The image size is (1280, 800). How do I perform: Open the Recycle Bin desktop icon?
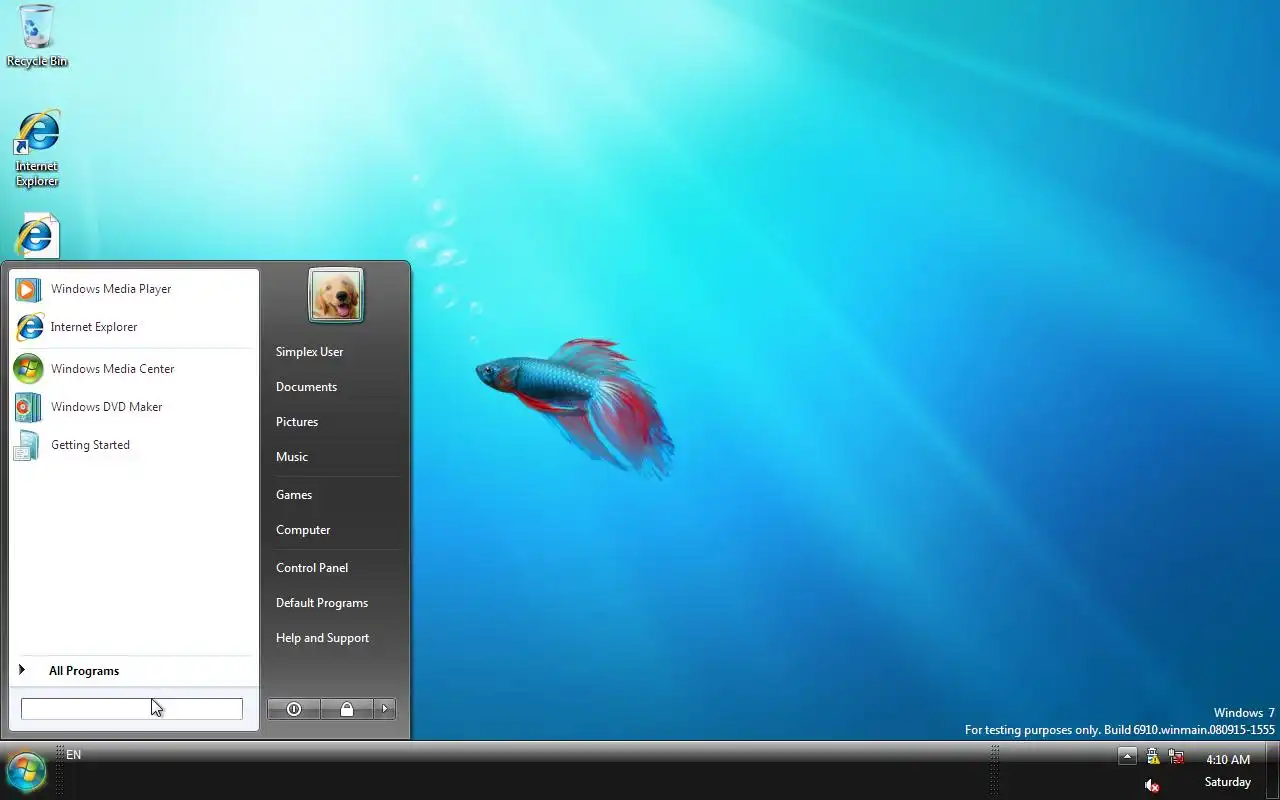tap(37, 35)
